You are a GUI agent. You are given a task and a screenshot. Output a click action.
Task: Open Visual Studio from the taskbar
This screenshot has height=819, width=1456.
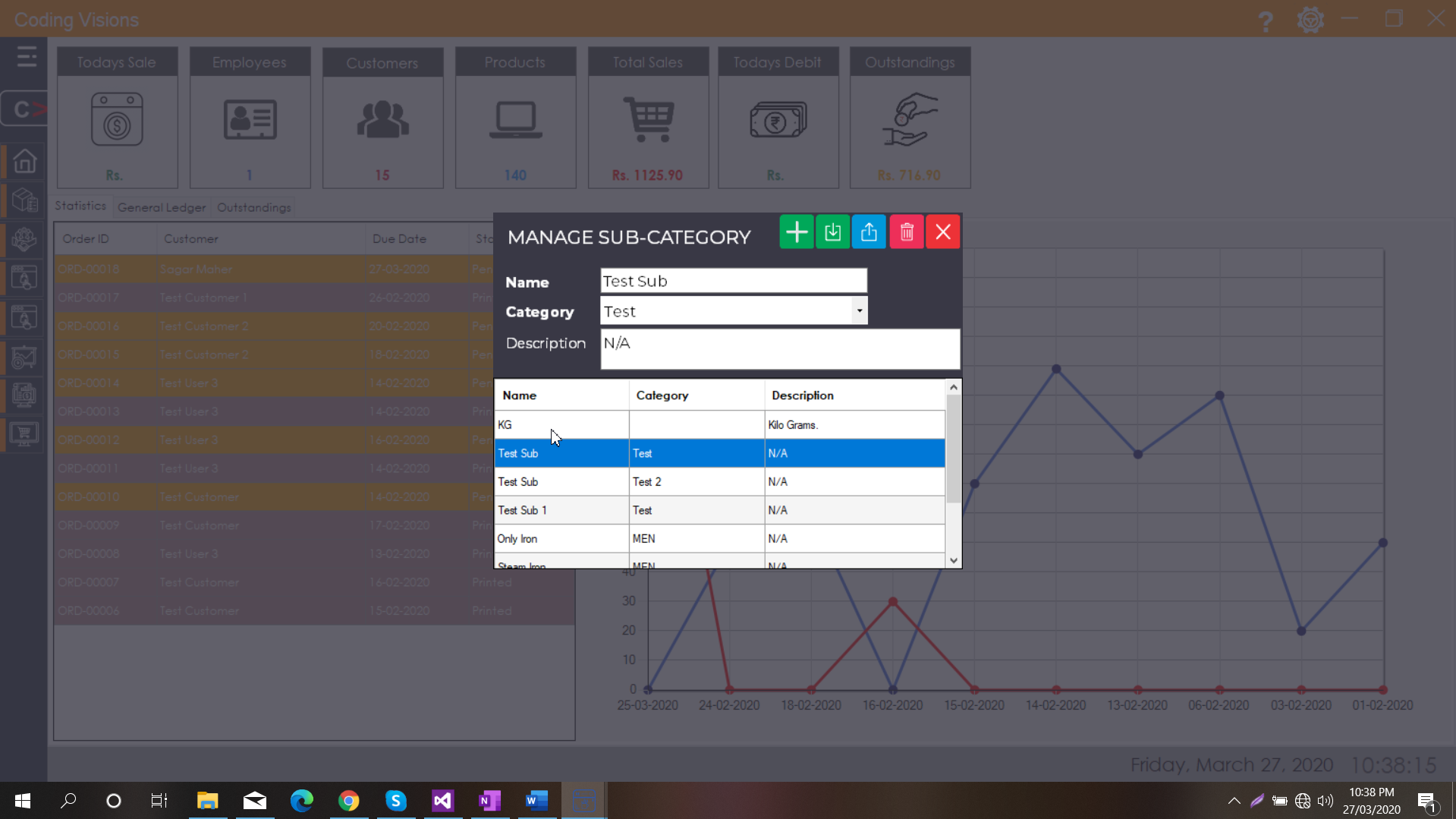[x=443, y=801]
